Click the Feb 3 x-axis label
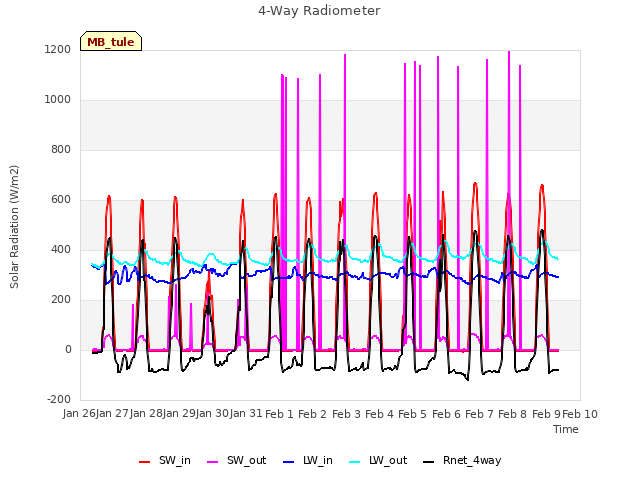 point(346,414)
